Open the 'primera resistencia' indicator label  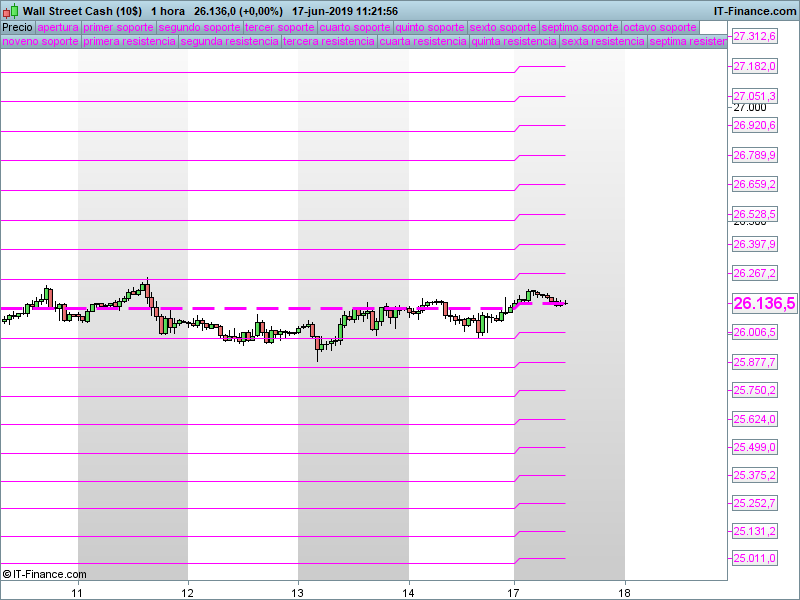(x=129, y=42)
